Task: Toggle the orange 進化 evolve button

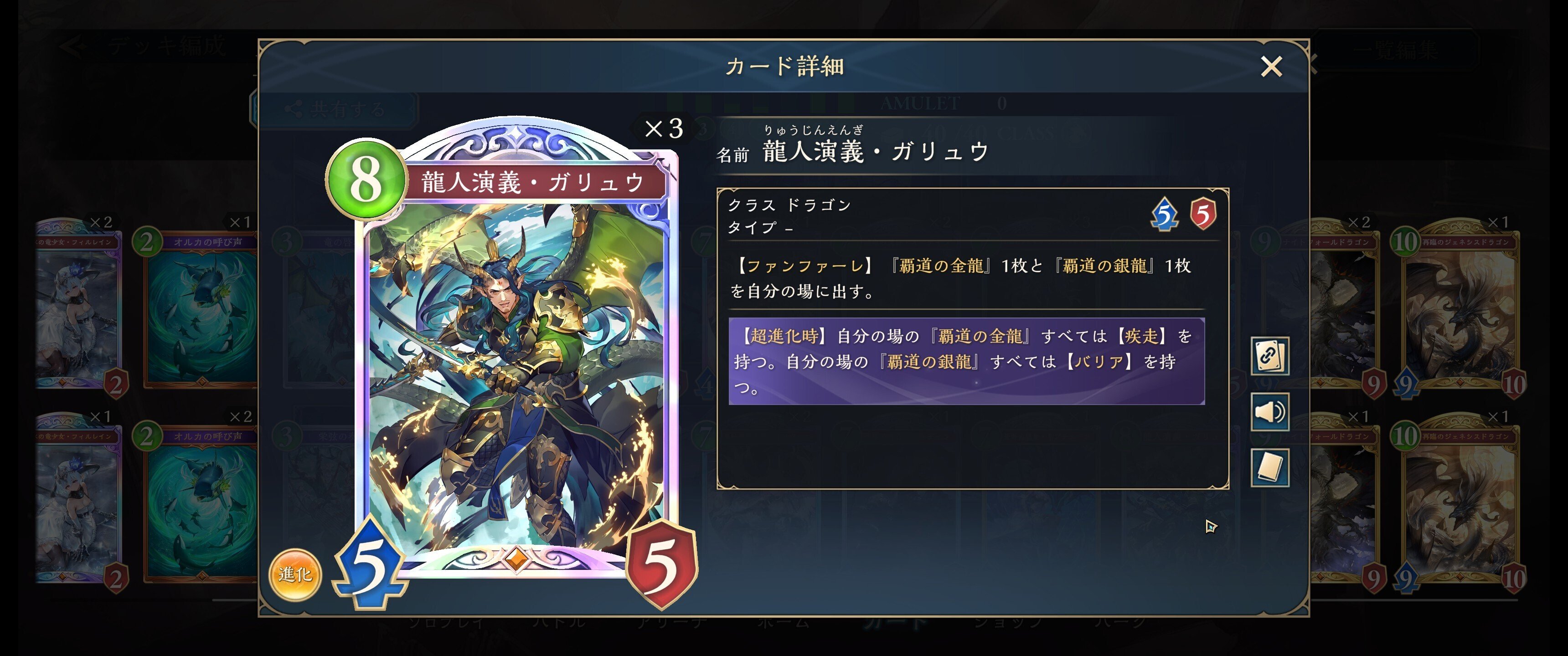Action: [295, 574]
